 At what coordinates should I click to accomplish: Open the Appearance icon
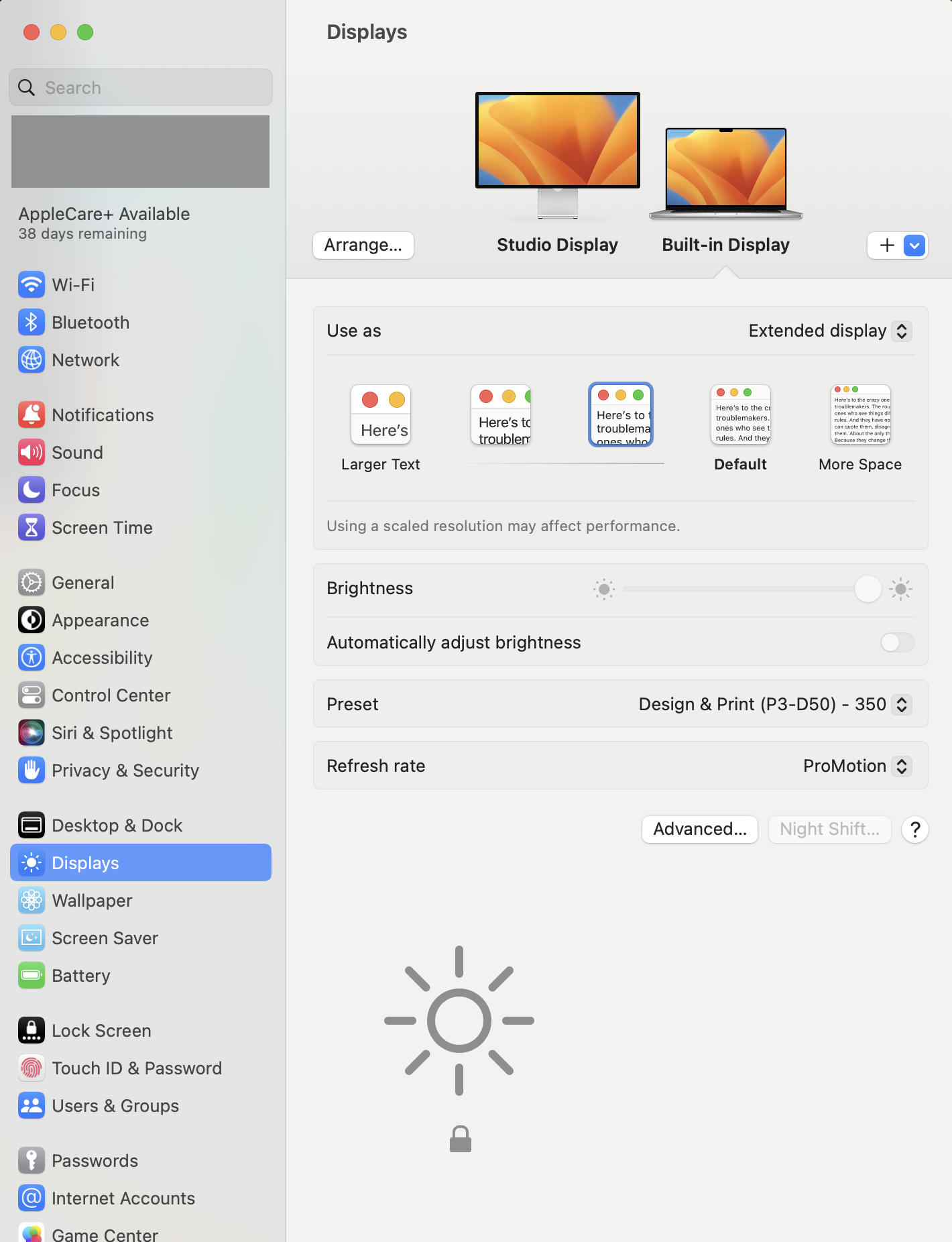32,620
